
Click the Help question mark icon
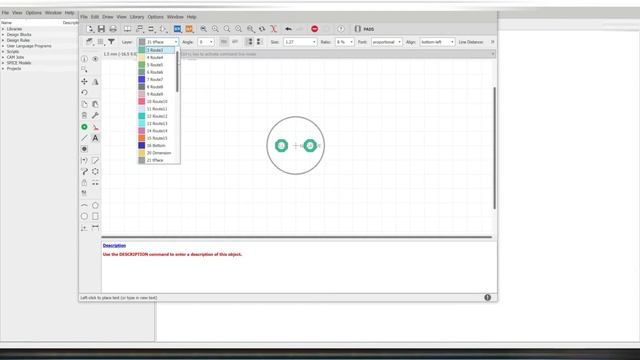pyautogui.click(x=340, y=29)
